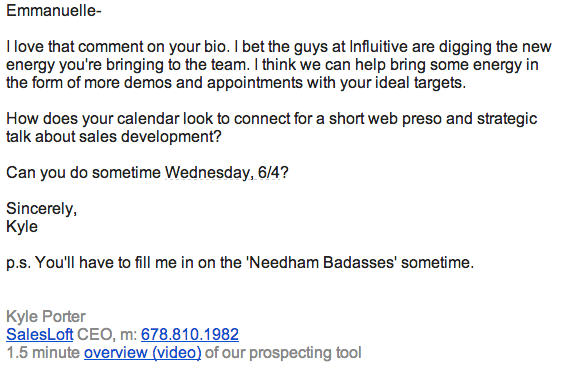Click the greeting 'Emmanuelle-'

click(x=54, y=10)
